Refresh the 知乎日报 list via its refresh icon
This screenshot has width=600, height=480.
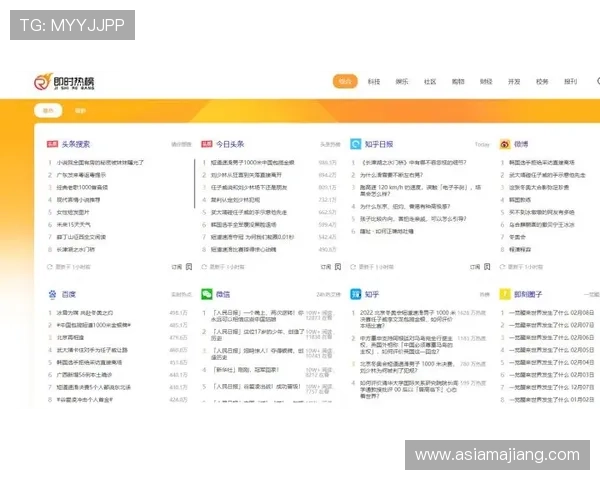pos(353,267)
